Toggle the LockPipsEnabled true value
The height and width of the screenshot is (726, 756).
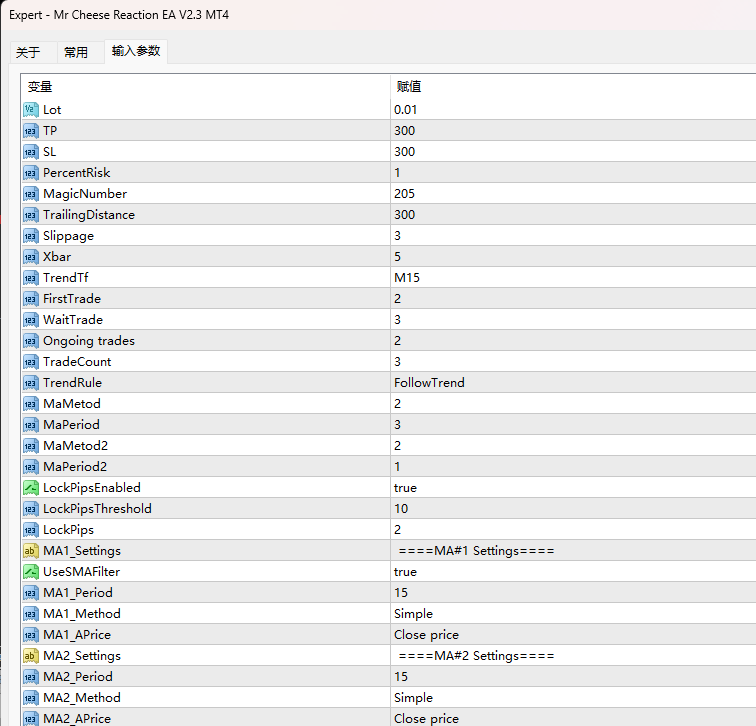[x=573, y=488]
